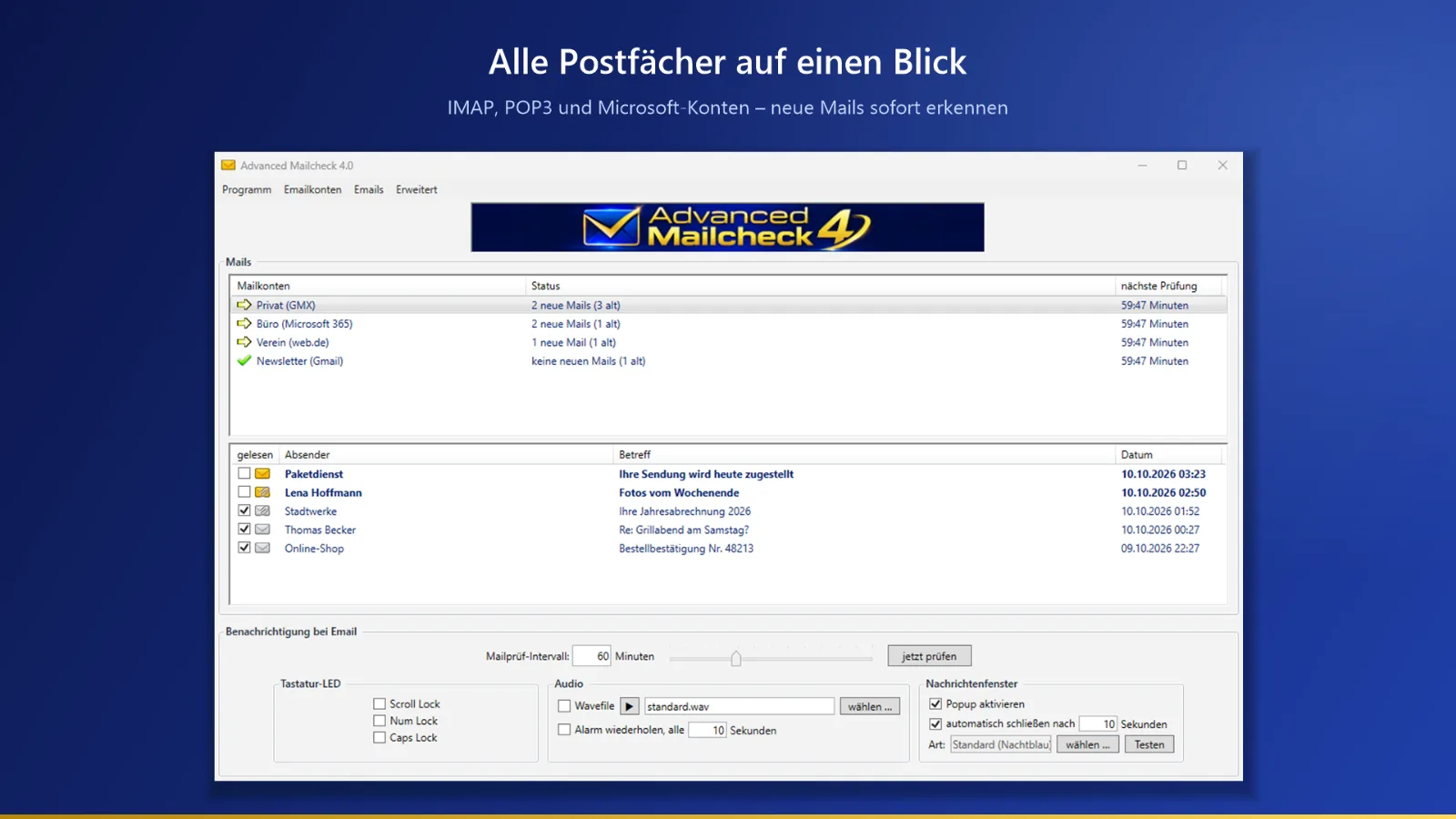
Task: Disable the Popup aktivieren checkbox
Action: pos(935,703)
